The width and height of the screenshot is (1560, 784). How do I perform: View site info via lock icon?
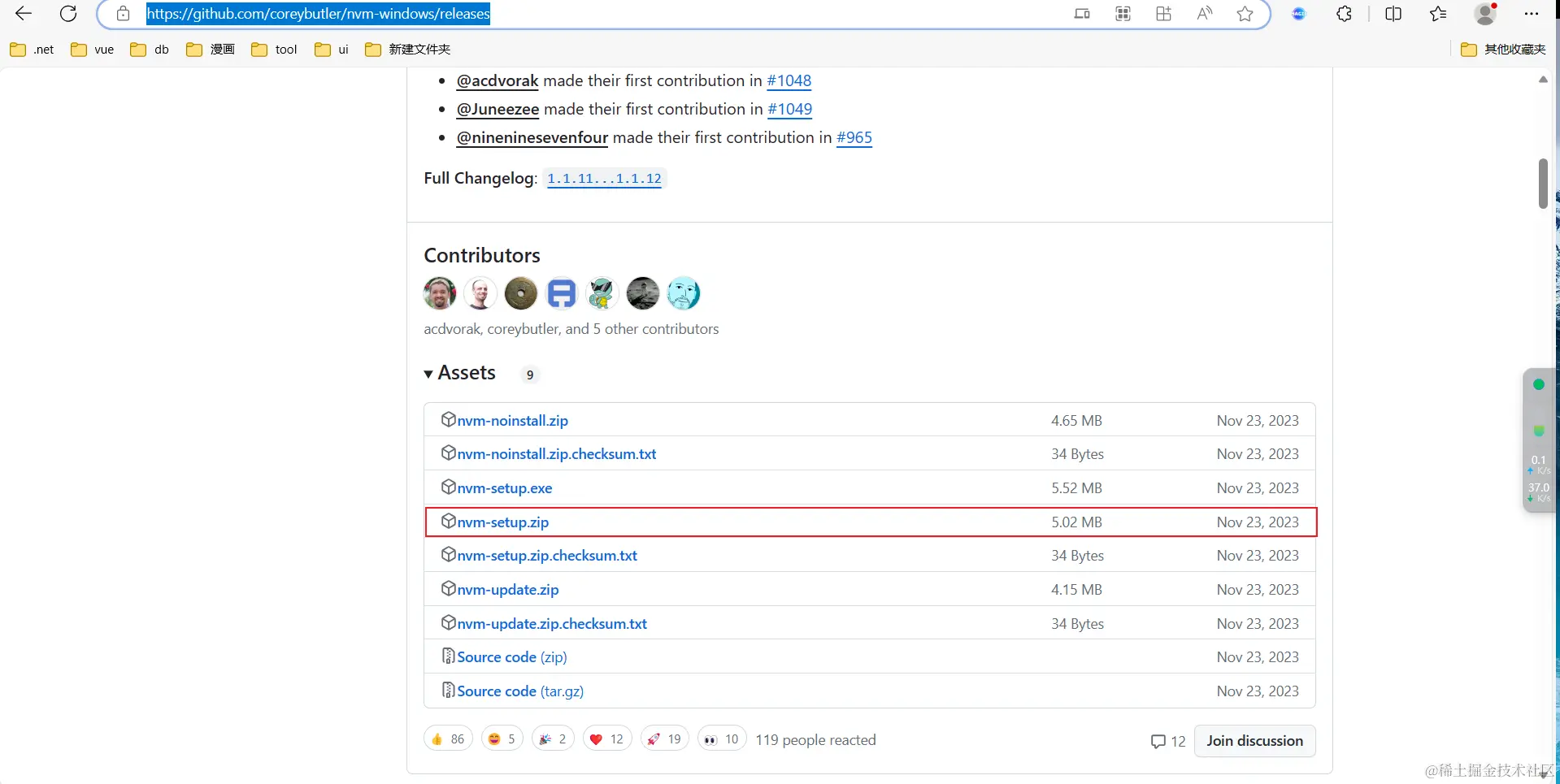123,14
